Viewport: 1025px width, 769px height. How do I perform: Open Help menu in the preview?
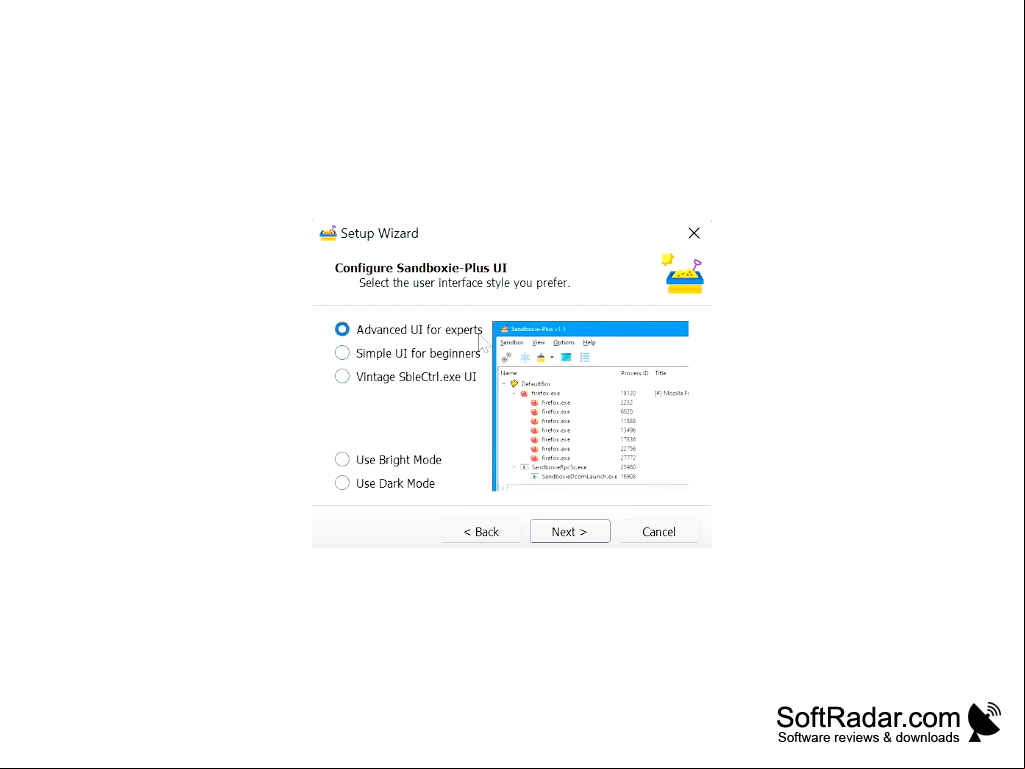[589, 342]
